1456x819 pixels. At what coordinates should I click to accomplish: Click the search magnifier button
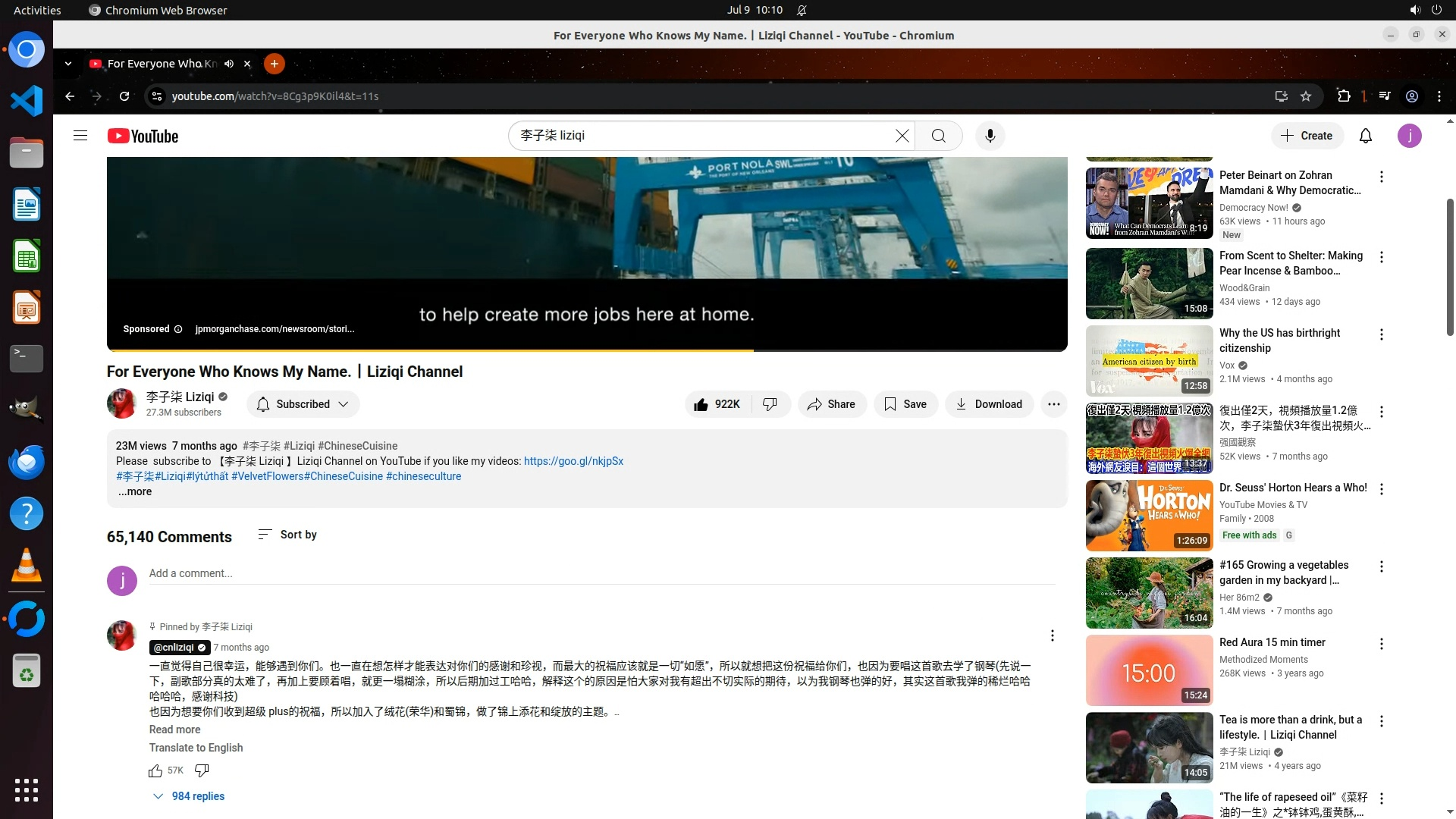[938, 136]
